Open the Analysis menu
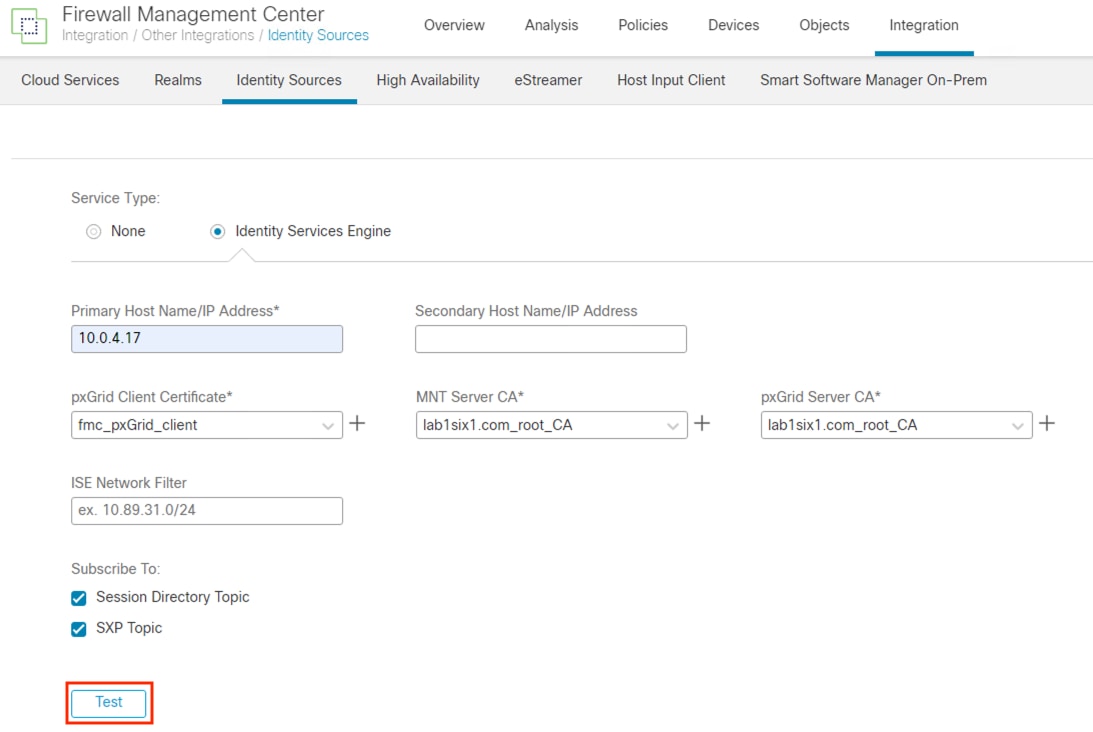Image resolution: width=1093 pixels, height=732 pixels. click(551, 25)
